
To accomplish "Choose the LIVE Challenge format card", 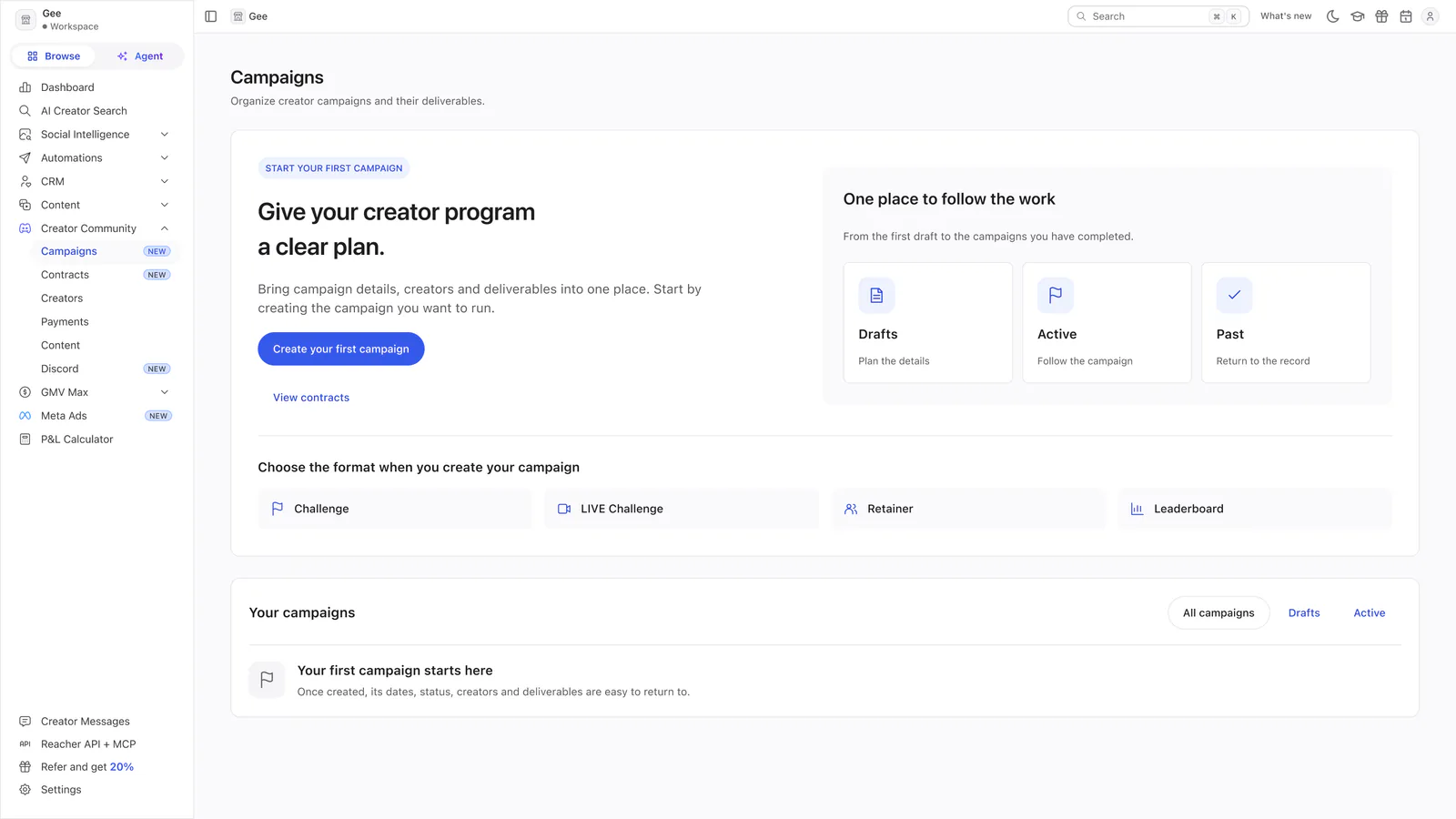I will click(x=682, y=509).
